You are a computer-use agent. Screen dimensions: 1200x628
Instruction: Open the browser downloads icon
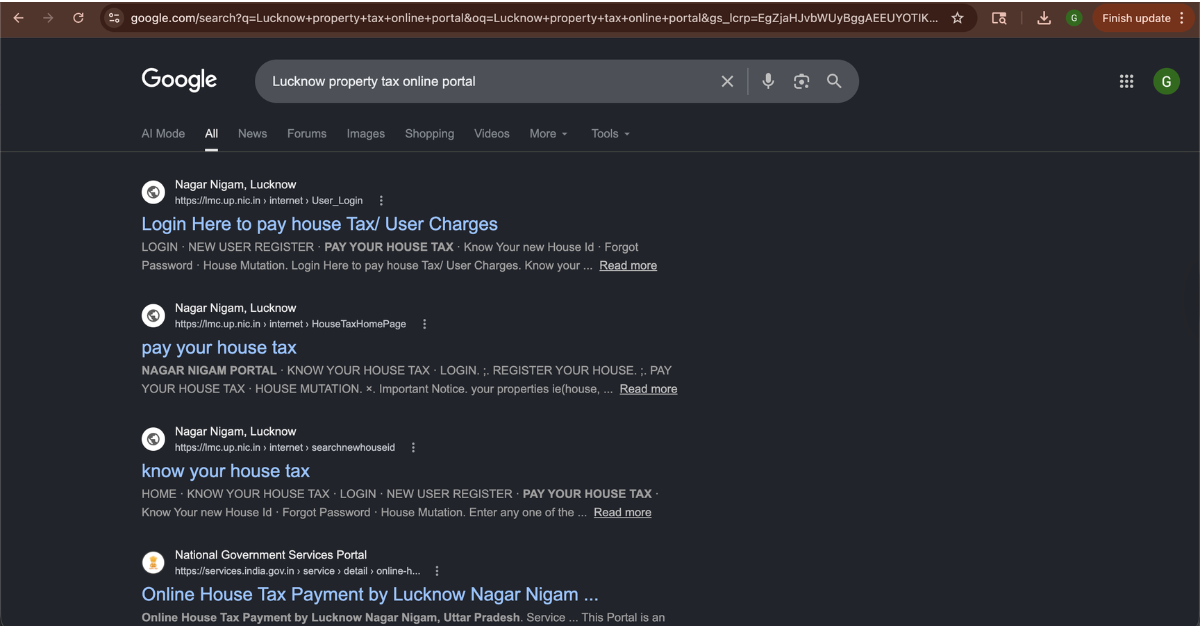(1044, 18)
